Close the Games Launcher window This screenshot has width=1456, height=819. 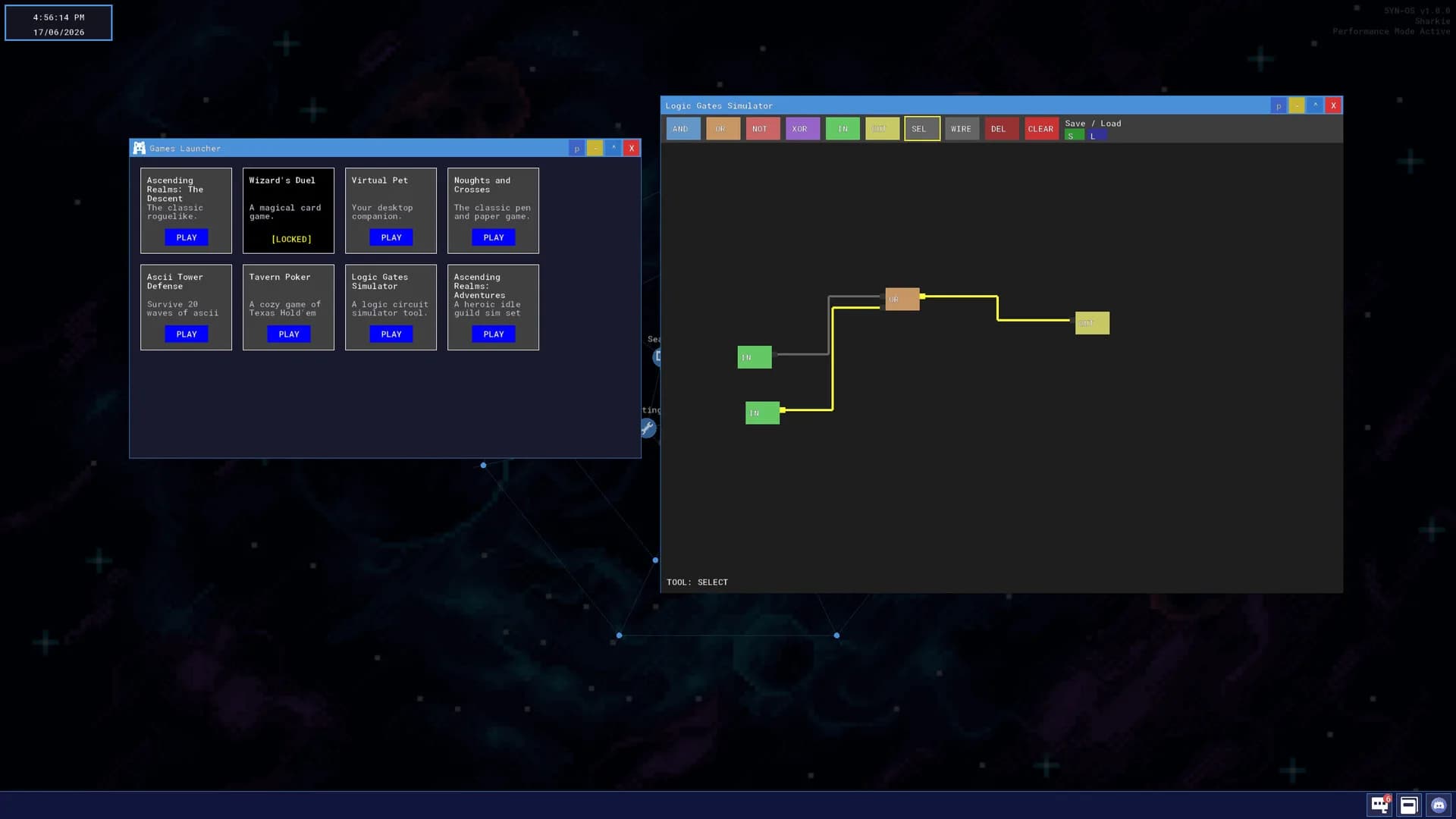tap(632, 148)
